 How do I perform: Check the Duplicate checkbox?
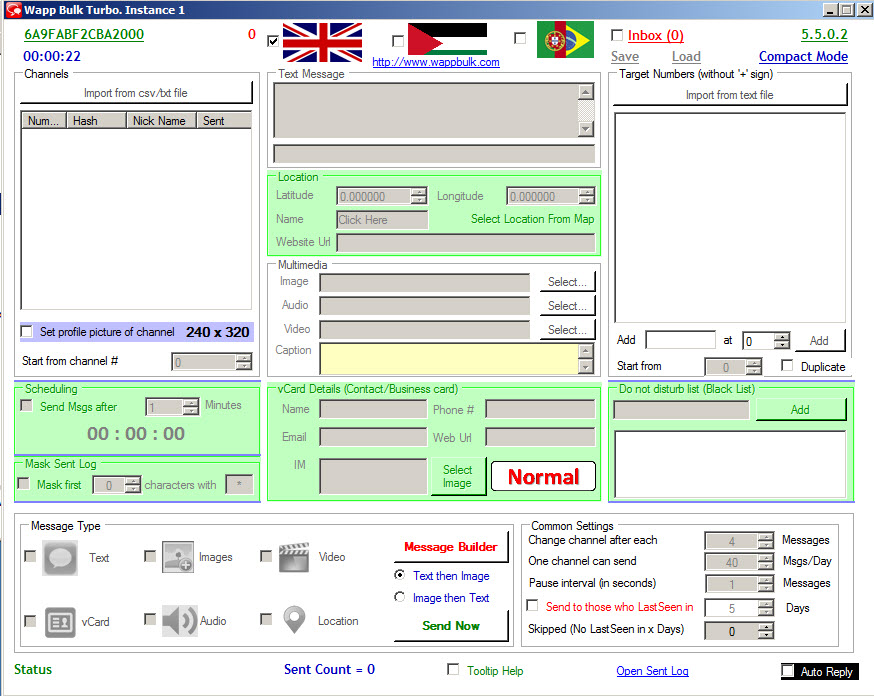787,366
